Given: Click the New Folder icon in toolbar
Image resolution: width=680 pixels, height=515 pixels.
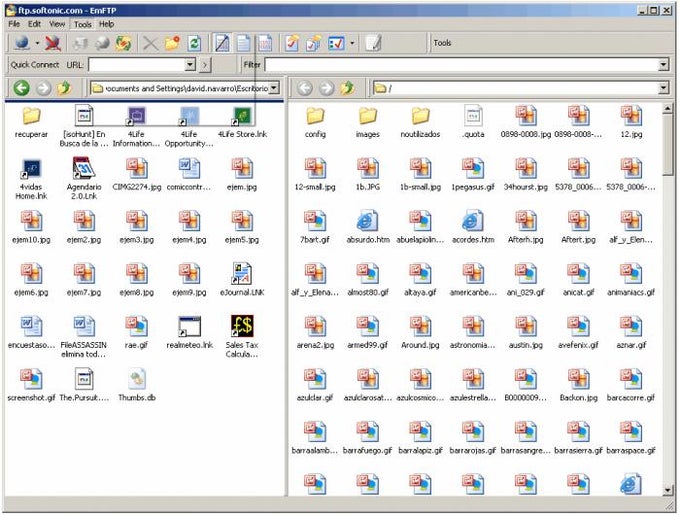Looking at the screenshot, I should [x=172, y=43].
